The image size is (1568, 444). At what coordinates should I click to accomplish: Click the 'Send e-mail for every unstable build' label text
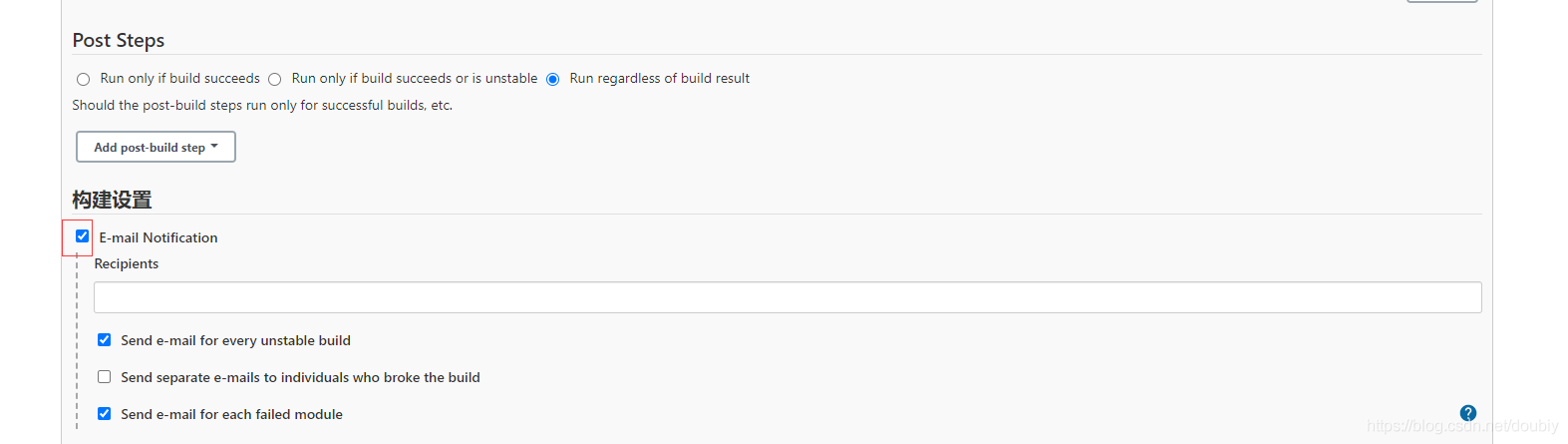tap(235, 340)
